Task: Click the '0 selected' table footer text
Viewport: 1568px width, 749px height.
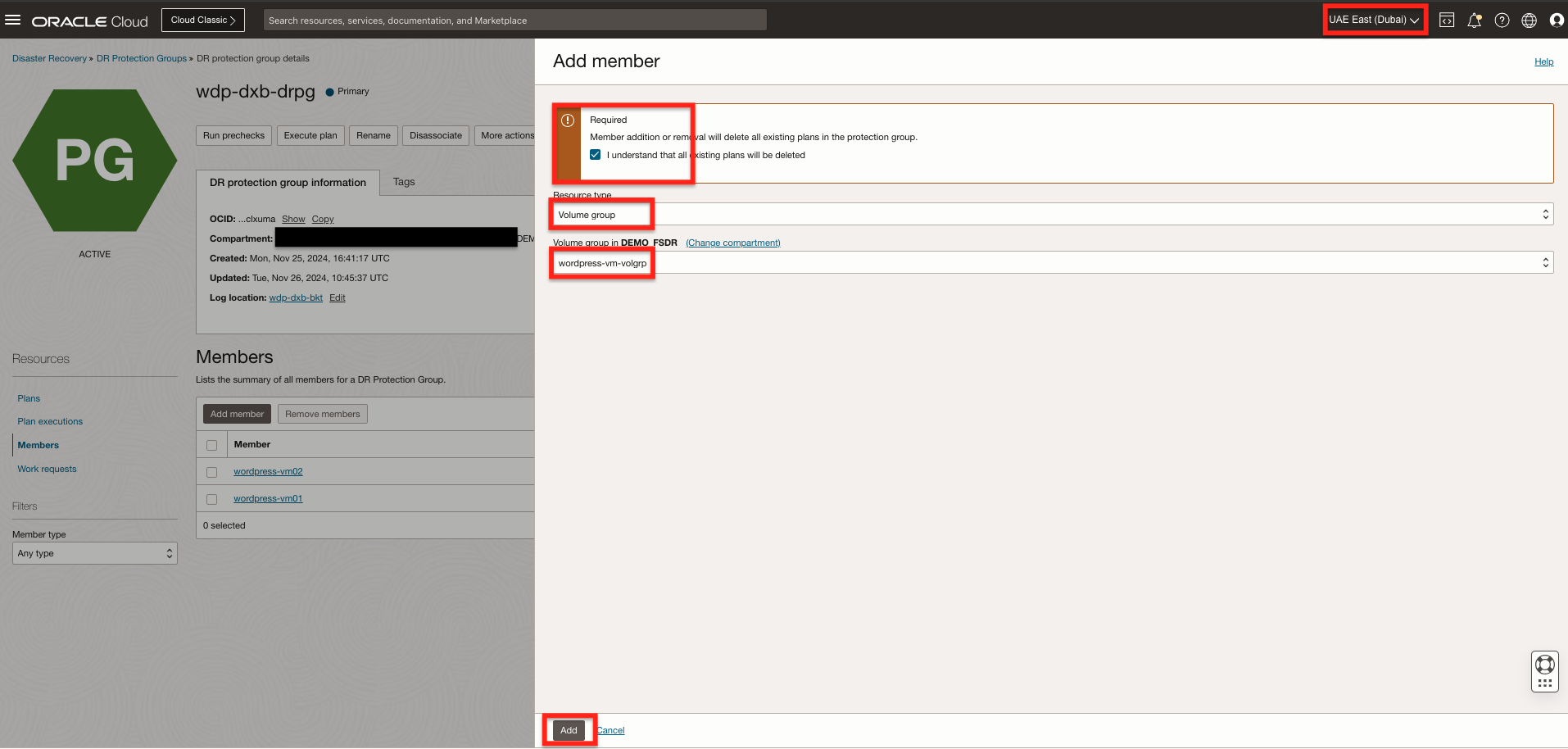Action: tap(224, 525)
